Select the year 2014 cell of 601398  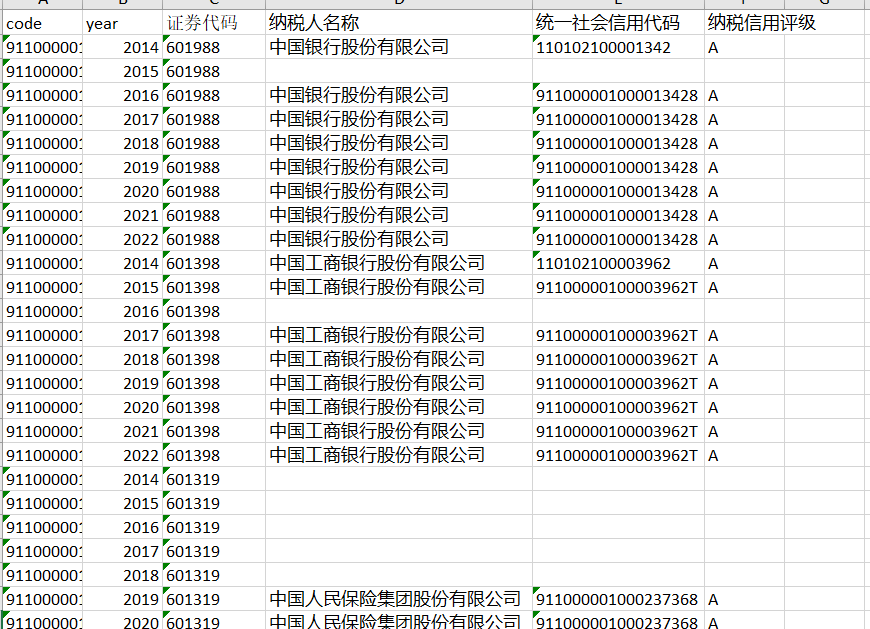click(x=121, y=263)
